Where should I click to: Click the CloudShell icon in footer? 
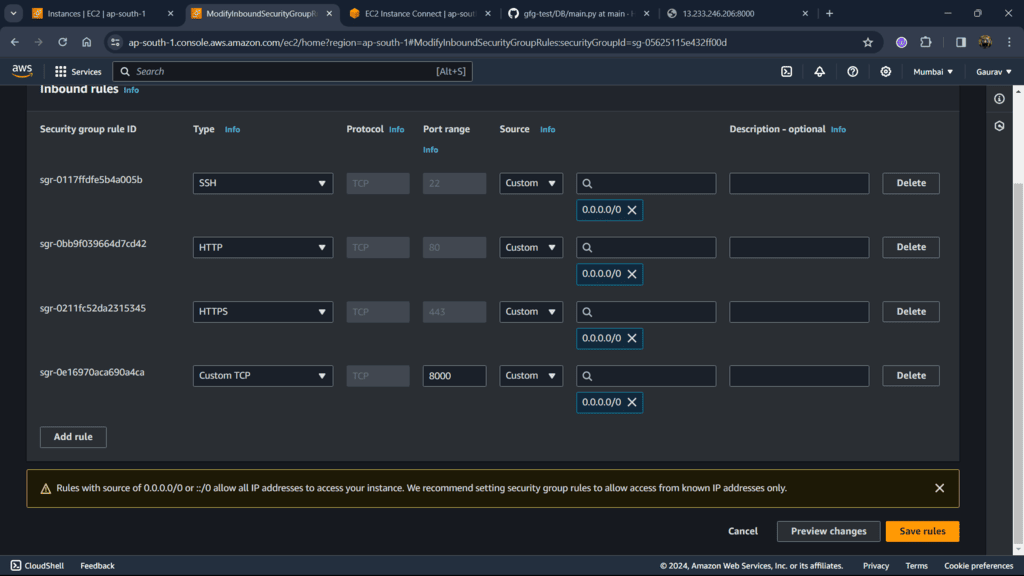pyautogui.click(x=16, y=566)
